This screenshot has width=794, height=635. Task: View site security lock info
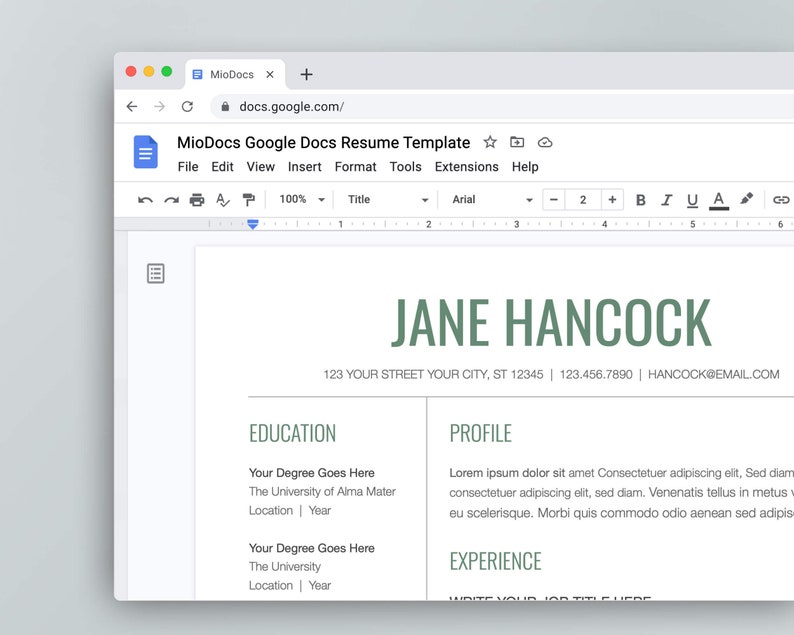pos(225,106)
